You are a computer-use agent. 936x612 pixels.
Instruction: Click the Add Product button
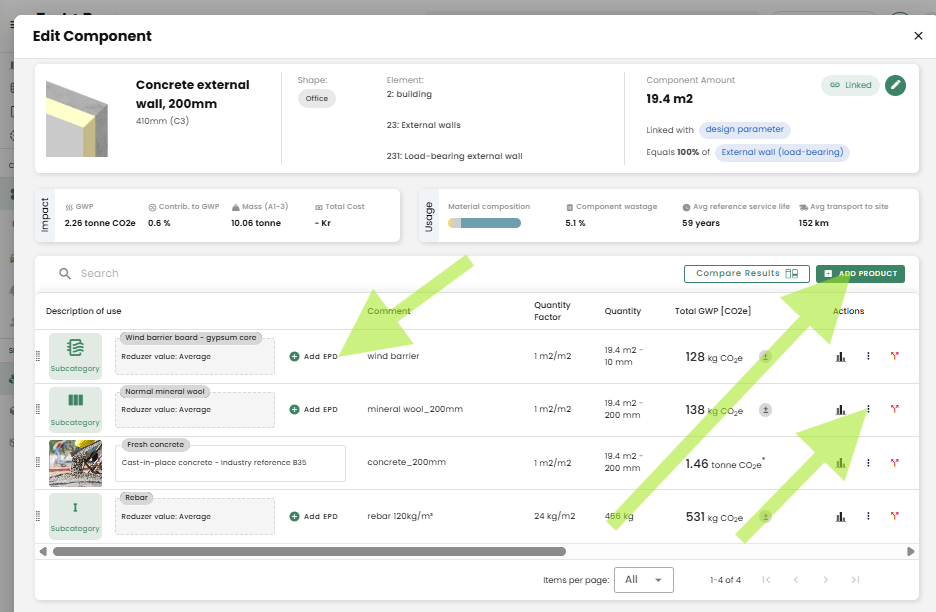pyautogui.click(x=860, y=273)
